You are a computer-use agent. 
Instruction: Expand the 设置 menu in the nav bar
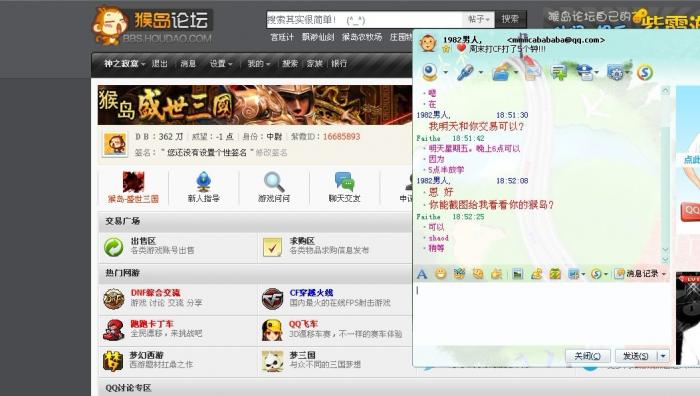coord(221,63)
